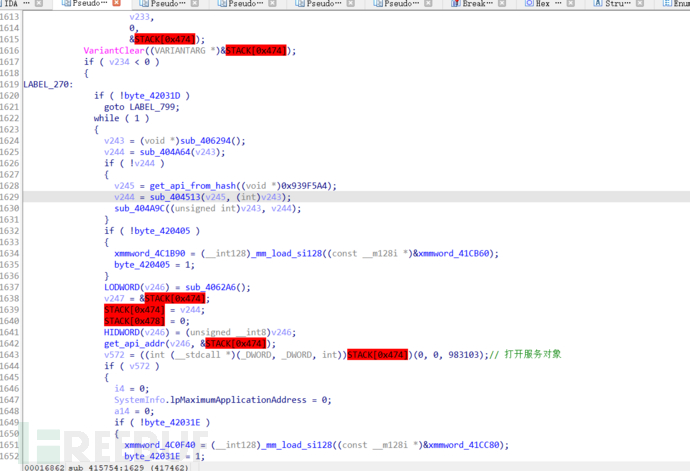Click byte_42031E in the if condition
This screenshot has height=471, width=690.
click(x=172, y=423)
